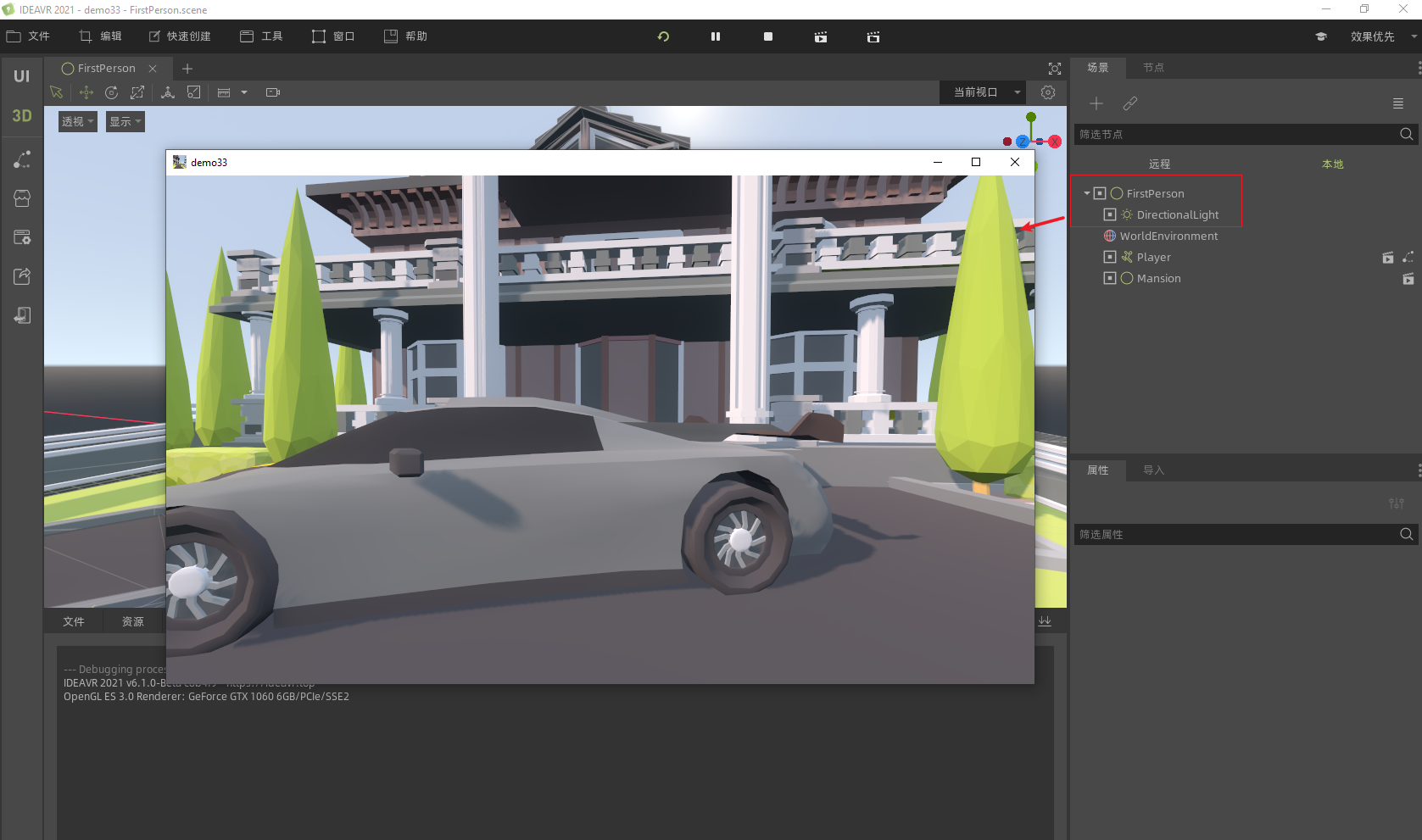Screen dimensions: 1422x840
Task: Toggle viewport fullscreen focus icon
Action: point(1055,69)
